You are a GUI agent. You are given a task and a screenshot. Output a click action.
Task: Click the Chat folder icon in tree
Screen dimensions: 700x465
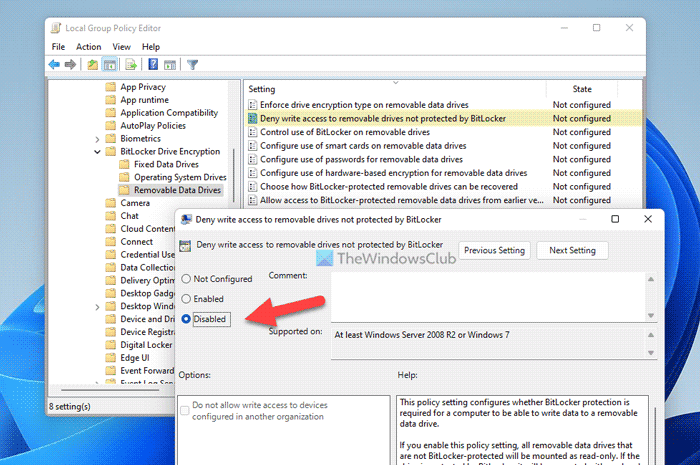pyautogui.click(x=110, y=216)
